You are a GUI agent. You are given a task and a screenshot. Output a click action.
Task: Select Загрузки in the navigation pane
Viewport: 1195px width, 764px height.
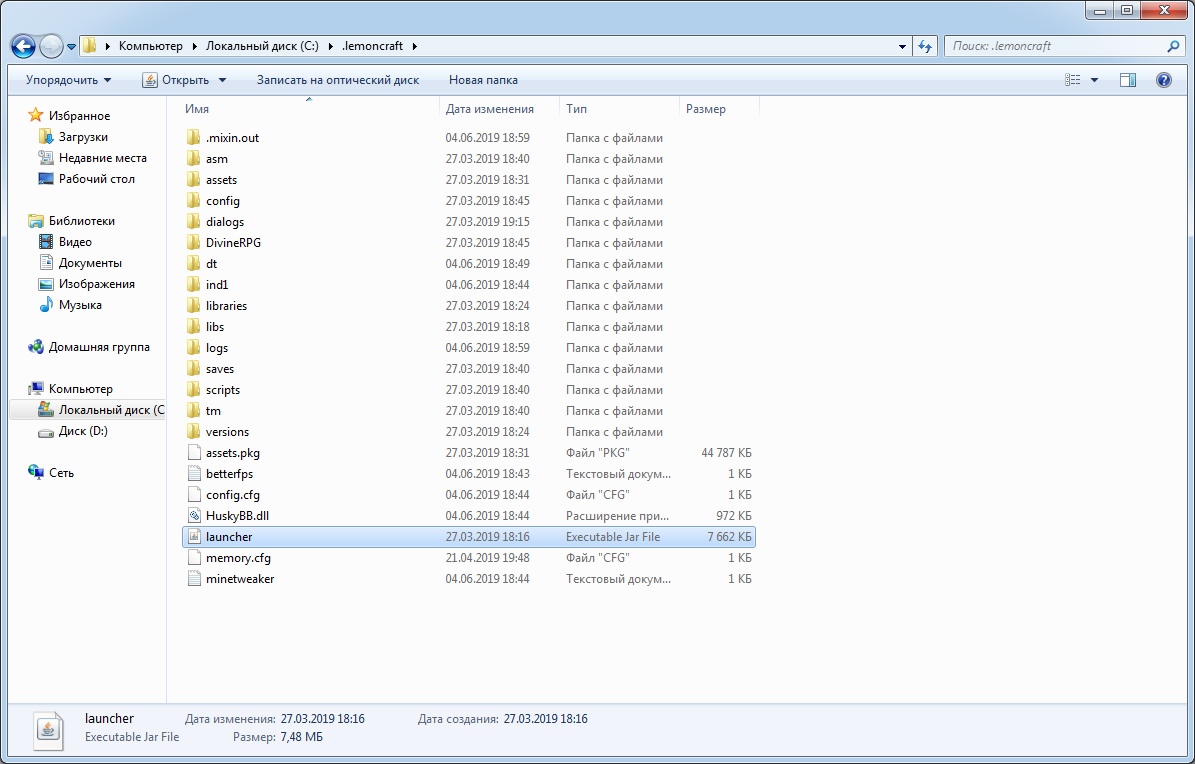coord(83,137)
